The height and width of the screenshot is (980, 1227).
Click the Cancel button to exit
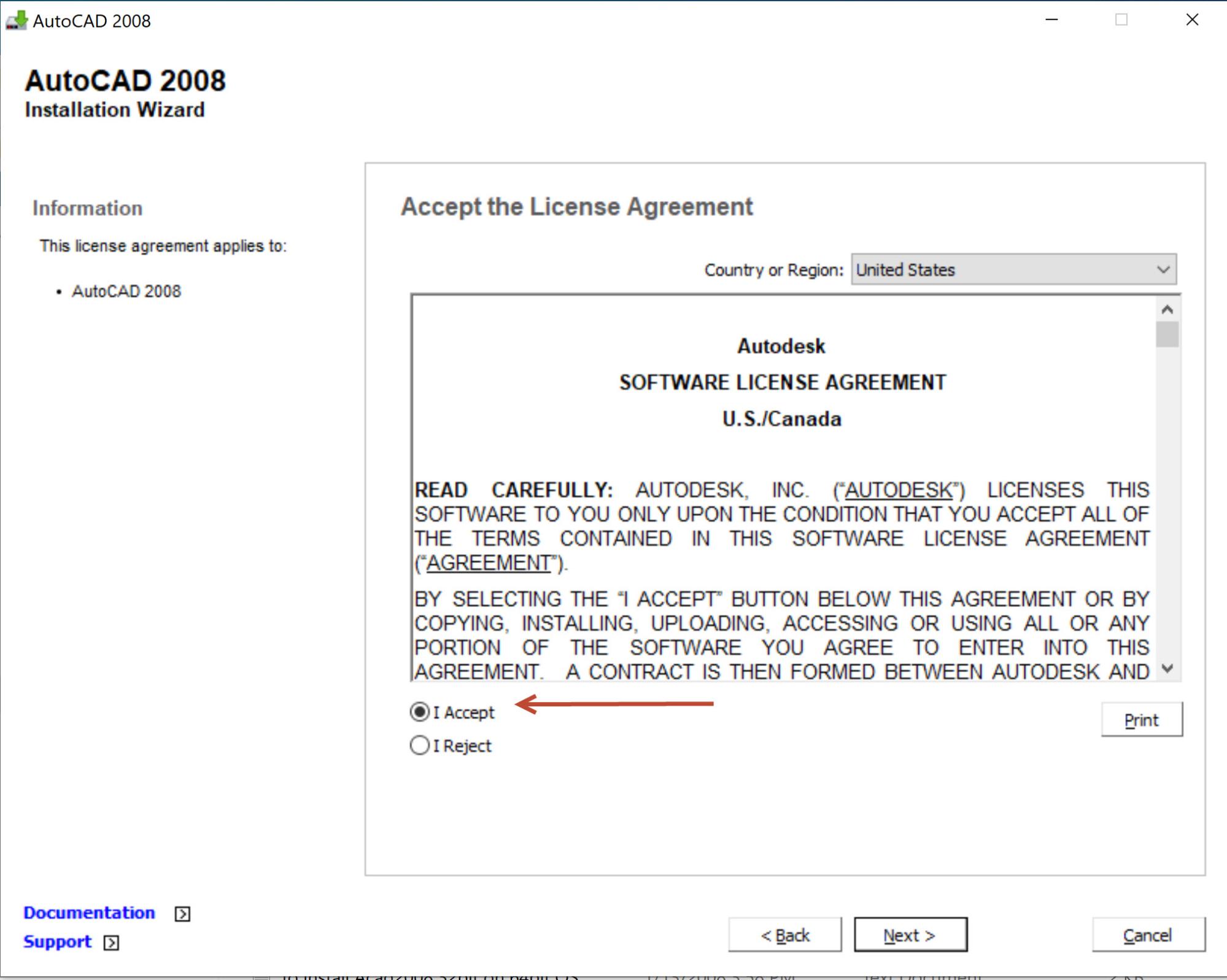tap(1147, 934)
